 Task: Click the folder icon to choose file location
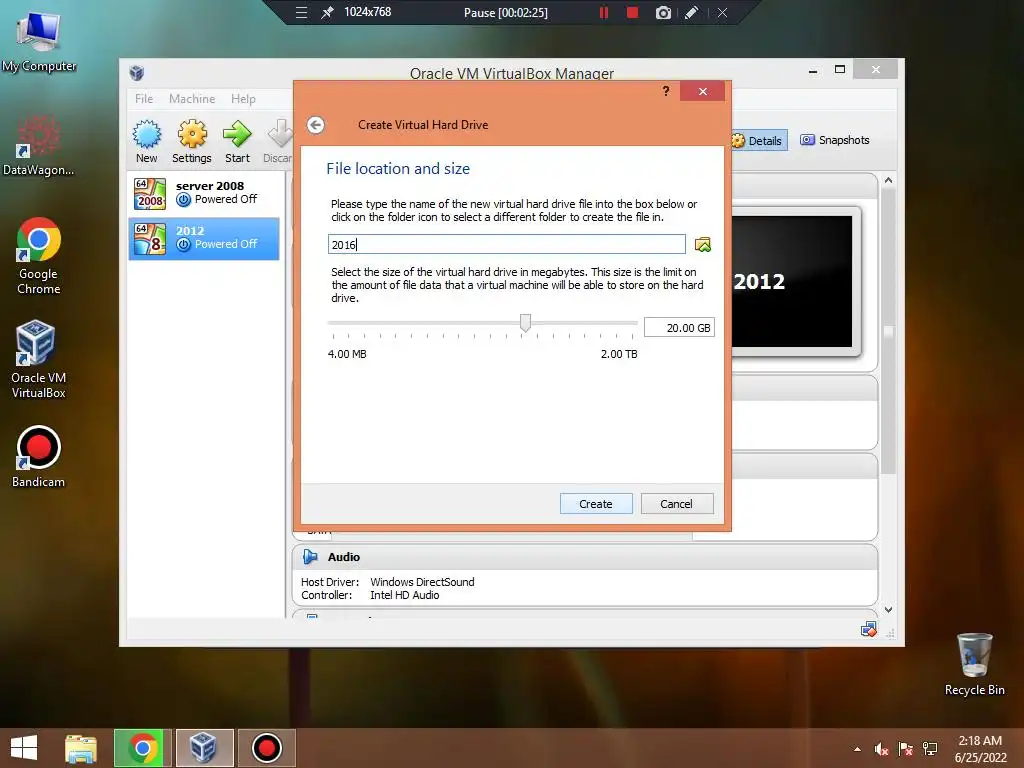pos(703,245)
